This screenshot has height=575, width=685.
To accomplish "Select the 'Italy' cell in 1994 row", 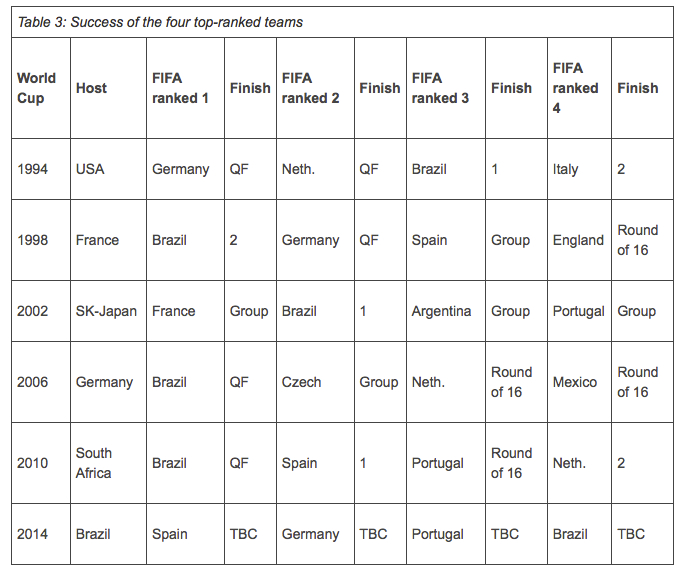I will pos(579,169).
